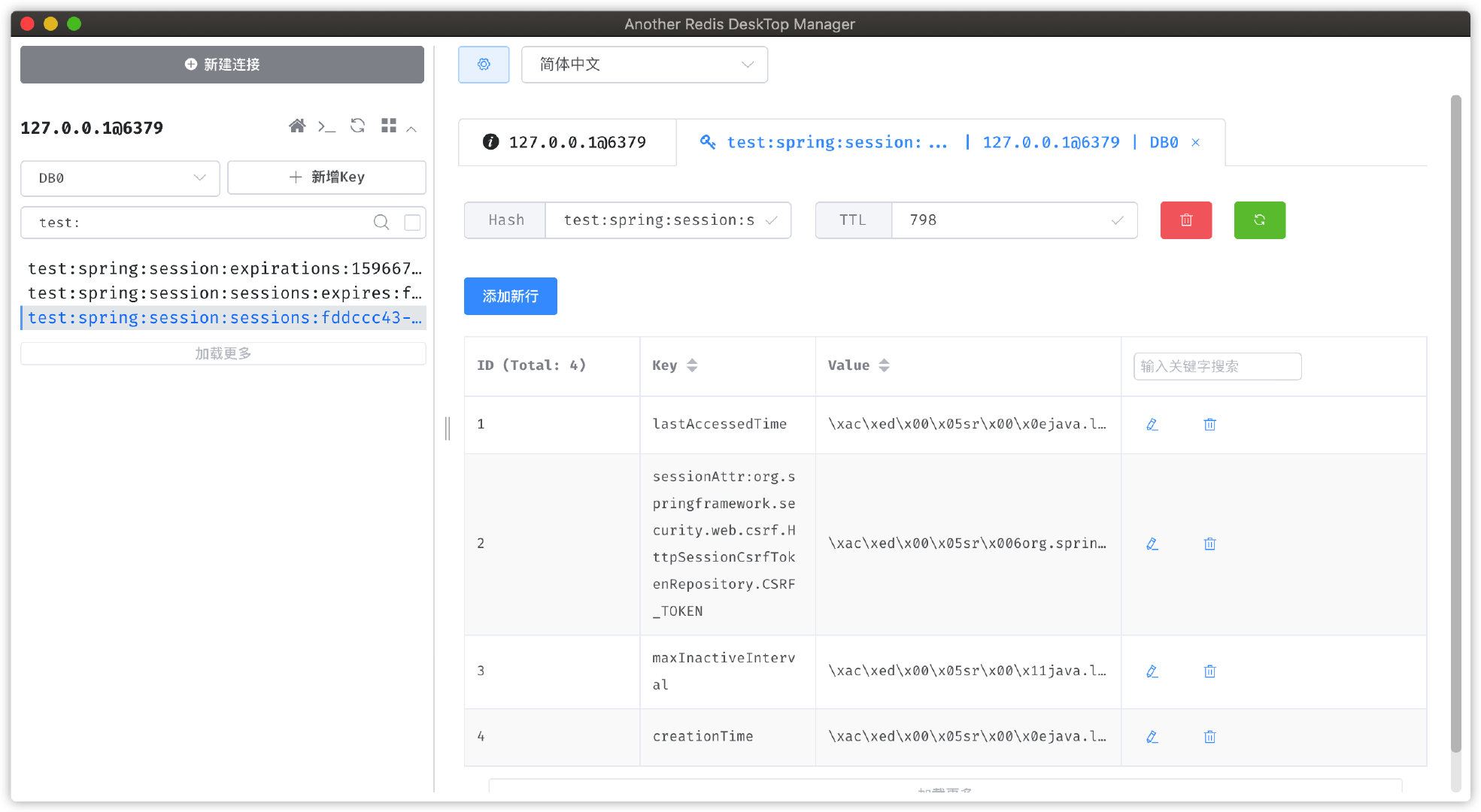The image size is (1481, 812).
Task: Toggle exact match checkbox beside key search
Action: click(x=412, y=223)
